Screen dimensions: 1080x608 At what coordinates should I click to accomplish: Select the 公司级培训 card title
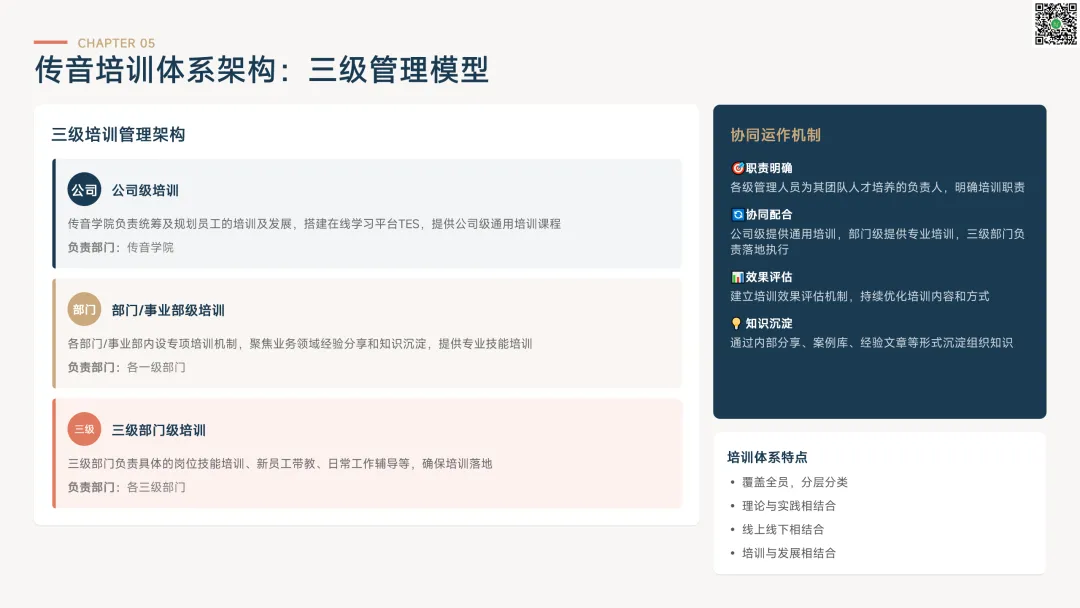pos(145,190)
